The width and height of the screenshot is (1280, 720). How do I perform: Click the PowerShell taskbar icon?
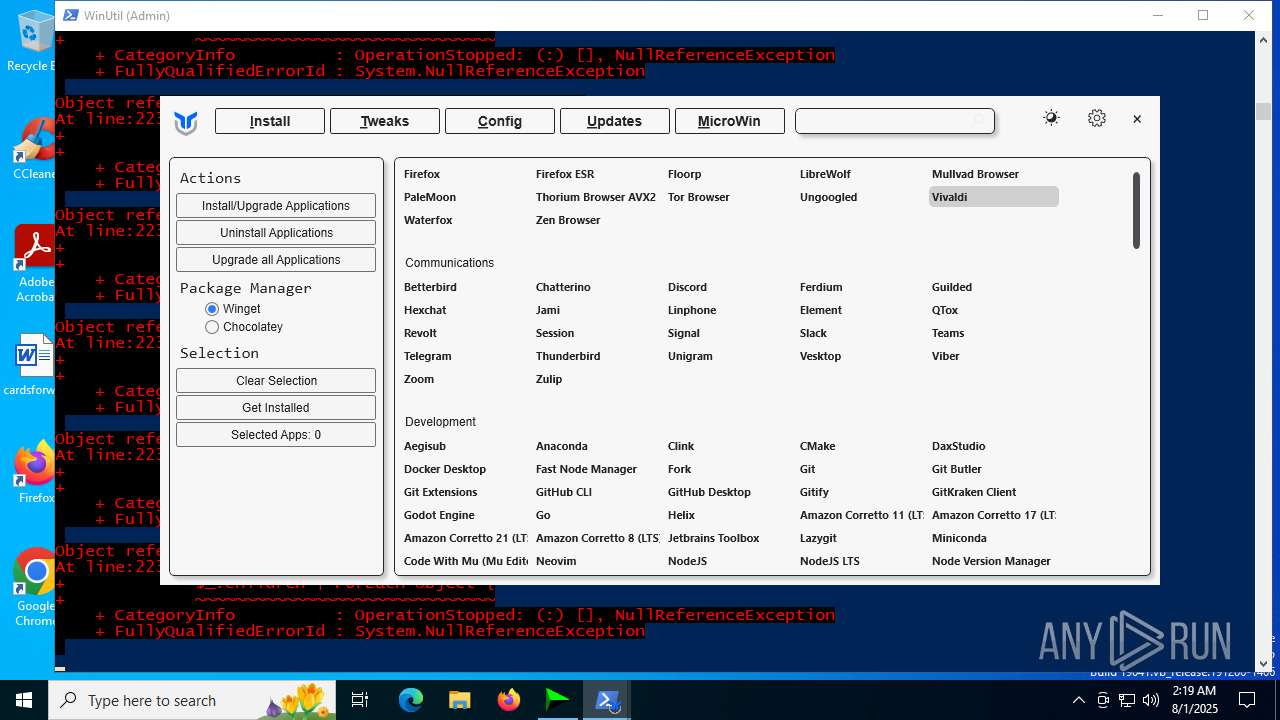click(x=607, y=700)
